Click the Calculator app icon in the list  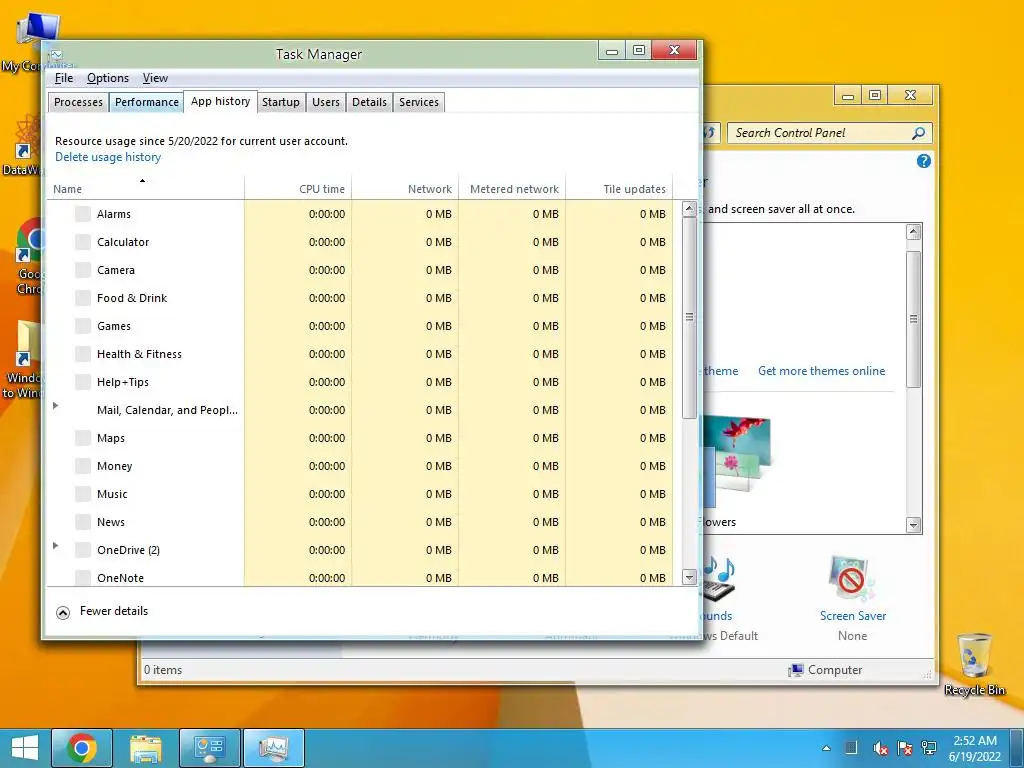(83, 242)
